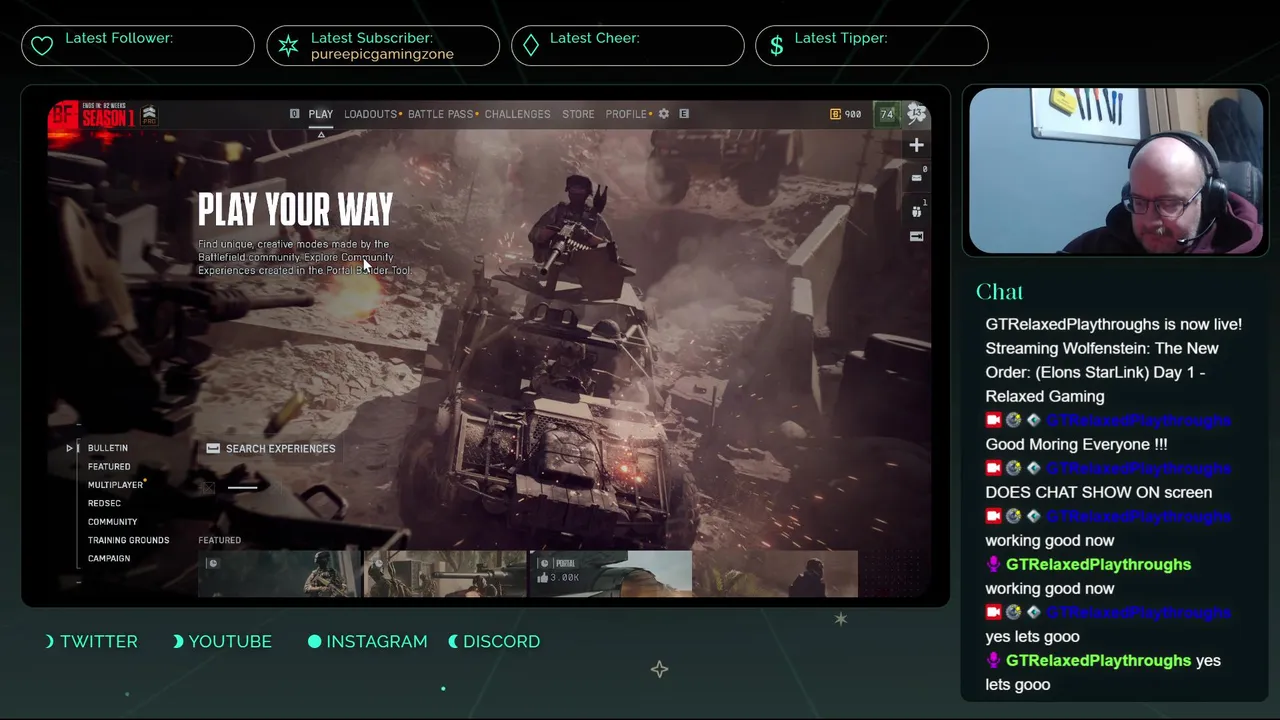Click the last green GTRelaxedPlaythroughs username
This screenshot has height=720, width=1280.
(1098, 660)
